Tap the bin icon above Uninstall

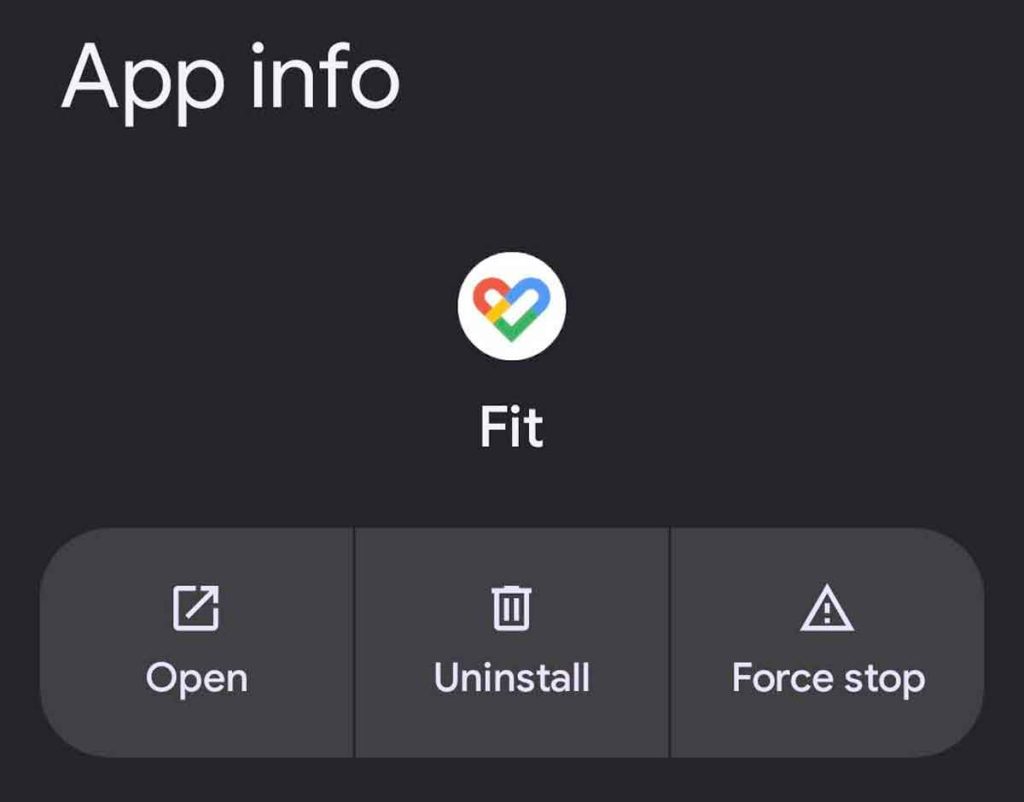[511, 608]
